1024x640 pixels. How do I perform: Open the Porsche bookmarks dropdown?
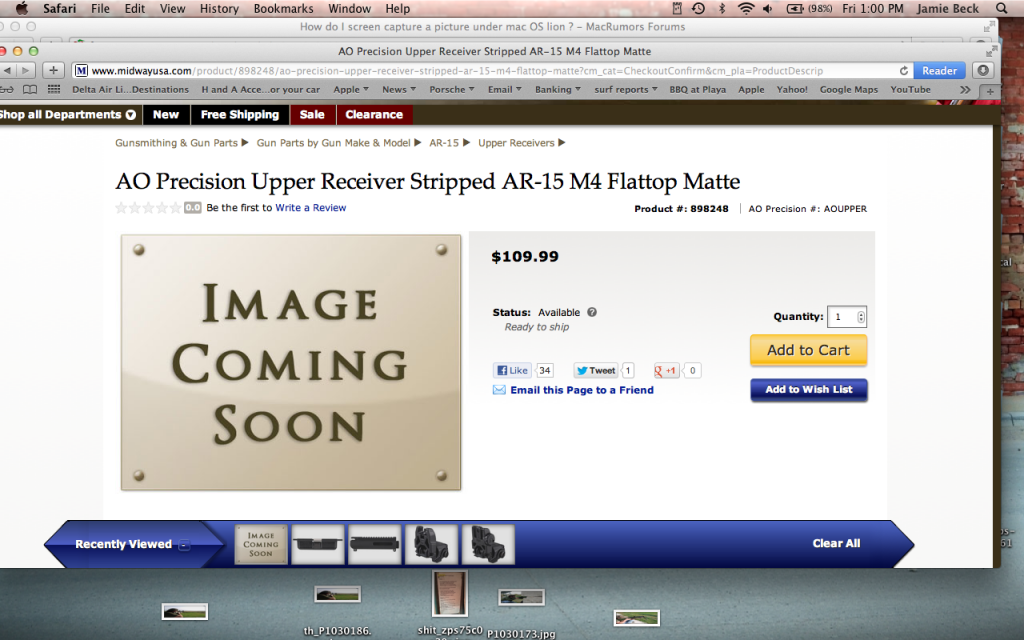pyautogui.click(x=451, y=89)
